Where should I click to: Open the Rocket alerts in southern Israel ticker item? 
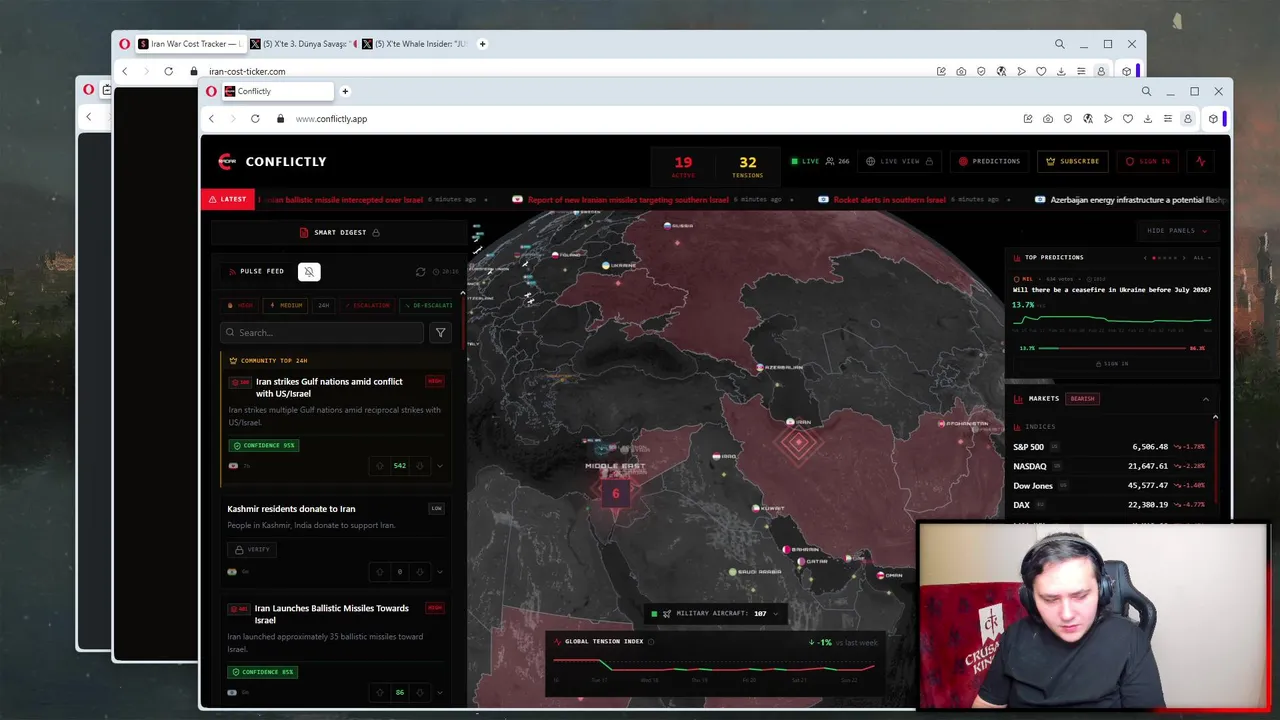click(889, 200)
